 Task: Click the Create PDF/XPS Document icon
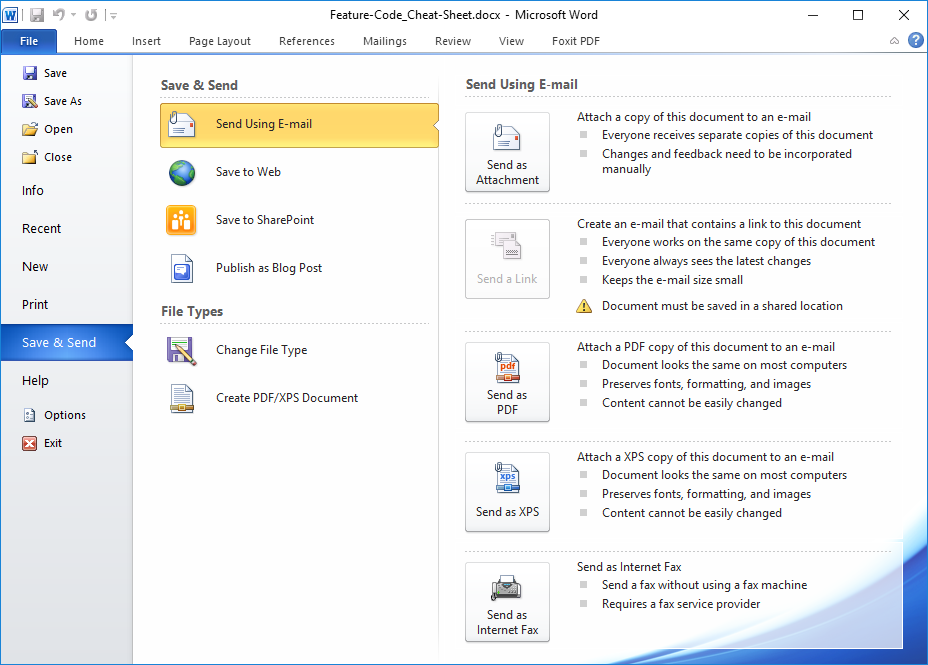(x=182, y=398)
